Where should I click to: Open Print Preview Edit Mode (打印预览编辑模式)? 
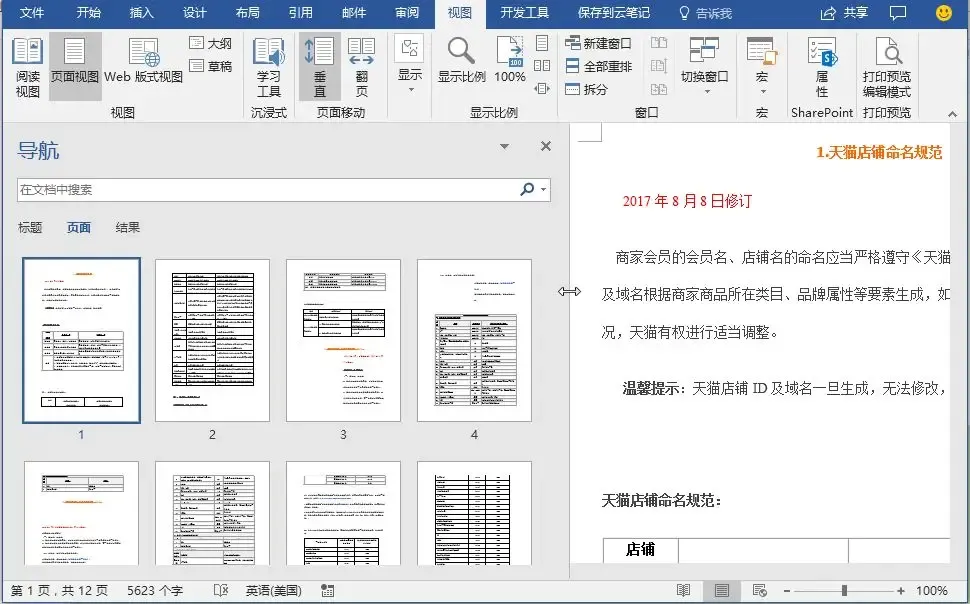point(886,67)
